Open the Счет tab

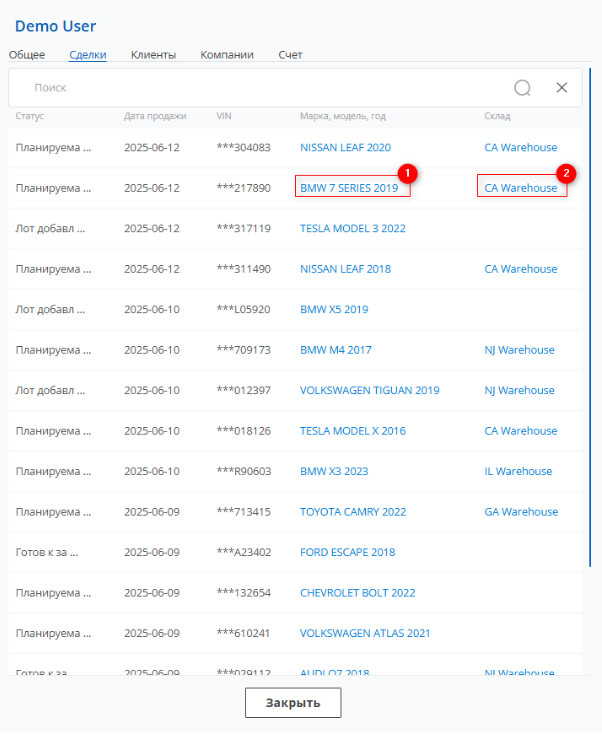290,55
